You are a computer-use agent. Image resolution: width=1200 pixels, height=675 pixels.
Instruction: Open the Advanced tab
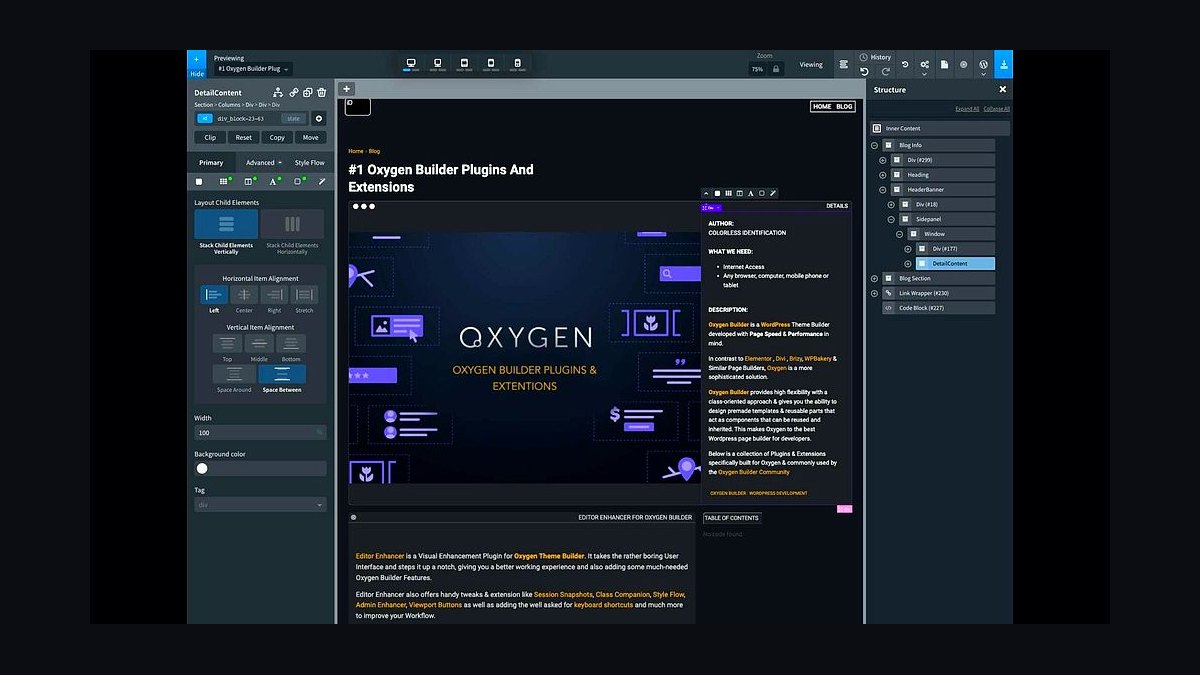263,162
